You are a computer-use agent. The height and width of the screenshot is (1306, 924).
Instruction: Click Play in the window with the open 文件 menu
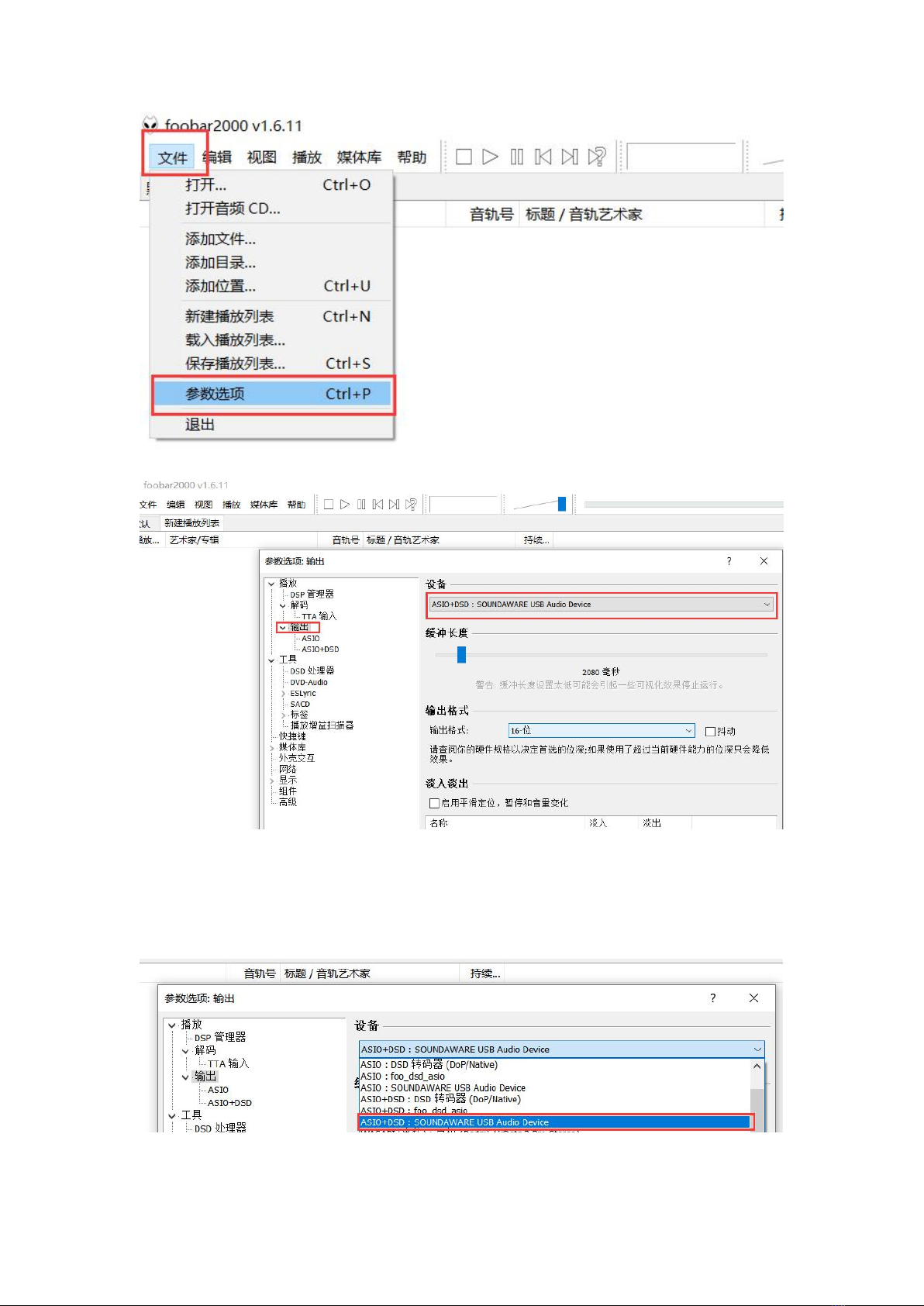point(490,157)
